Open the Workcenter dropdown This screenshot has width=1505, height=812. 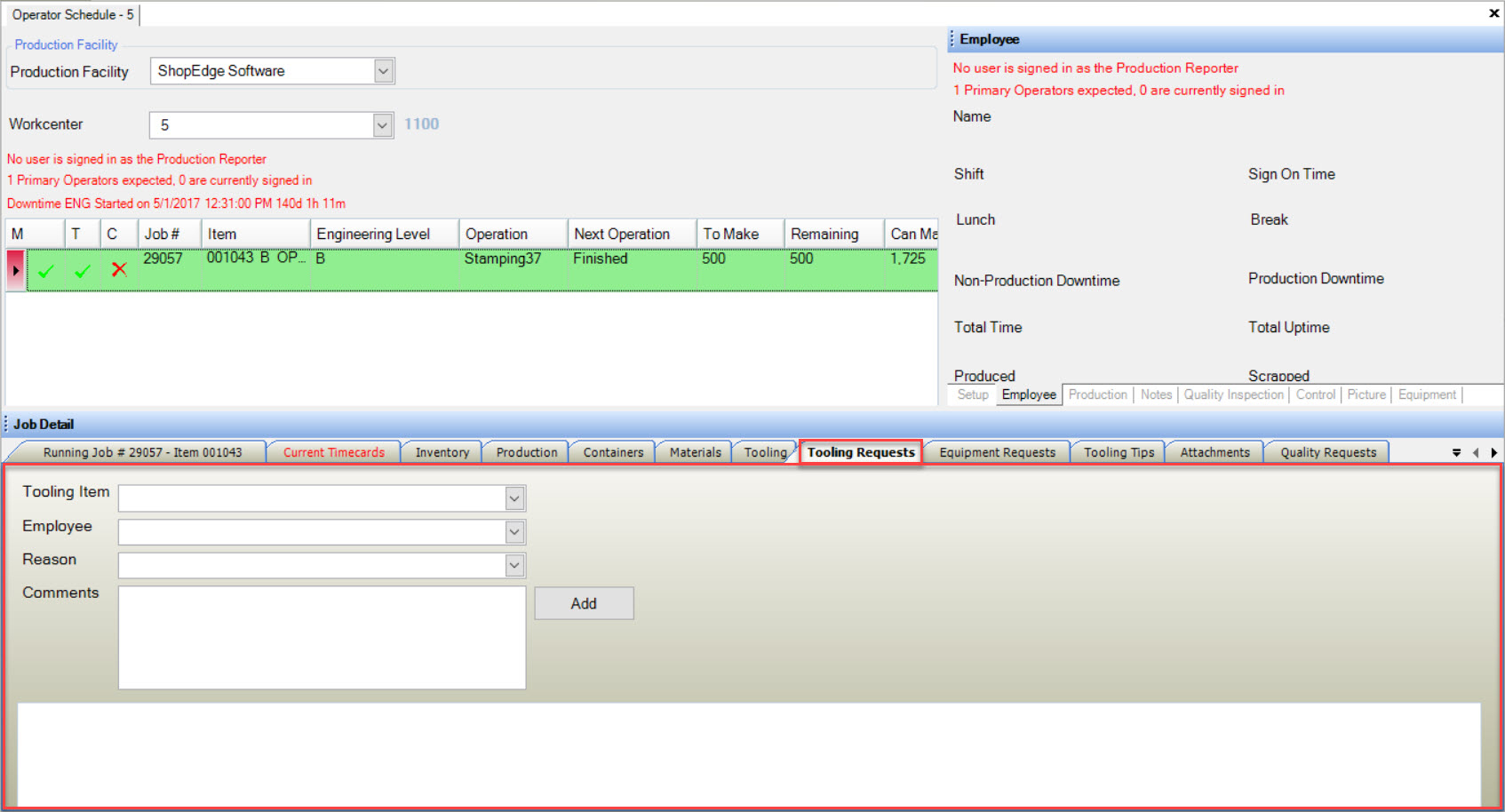pos(383,125)
